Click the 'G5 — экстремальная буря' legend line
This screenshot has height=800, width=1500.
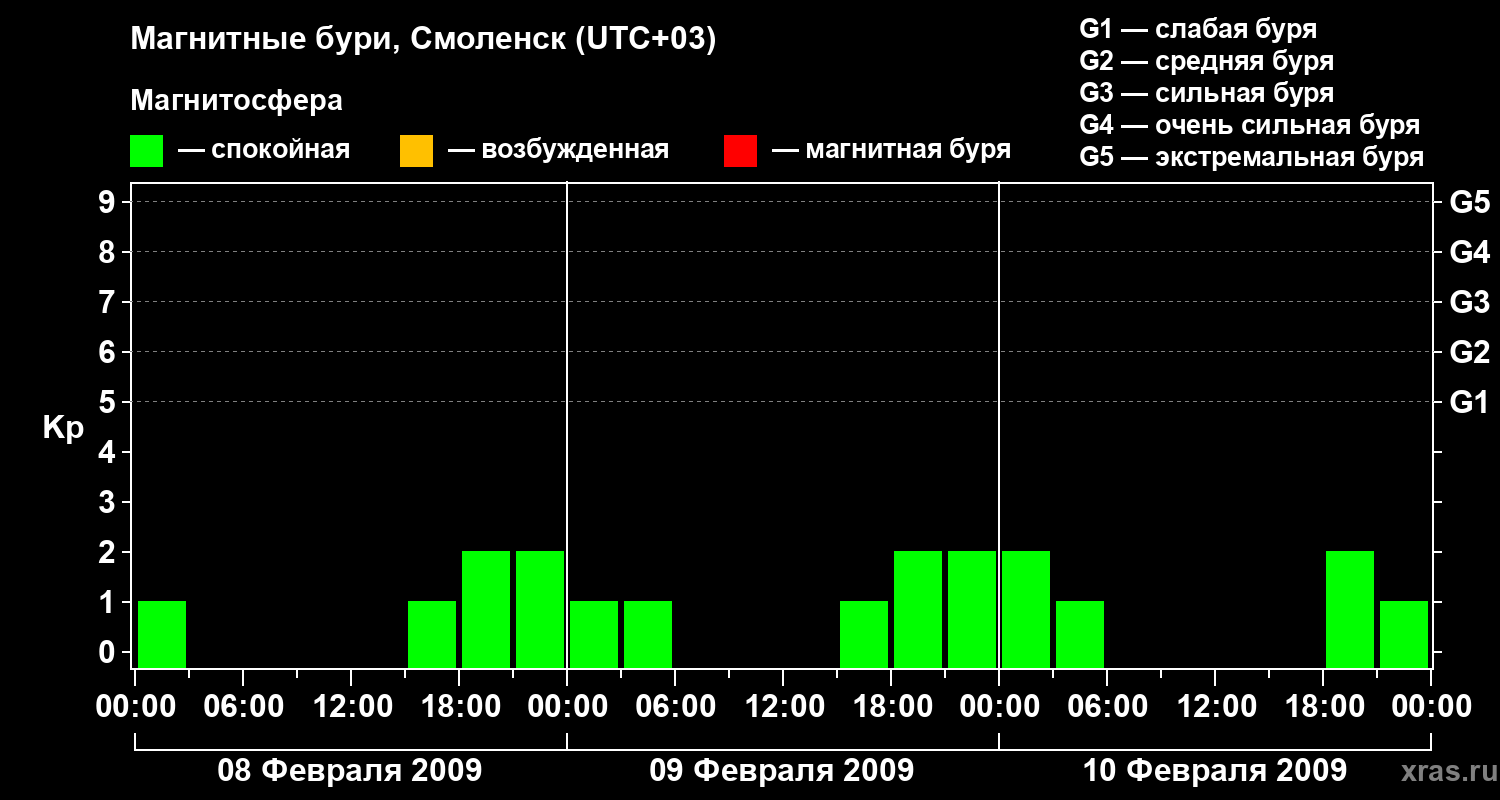click(x=1252, y=157)
